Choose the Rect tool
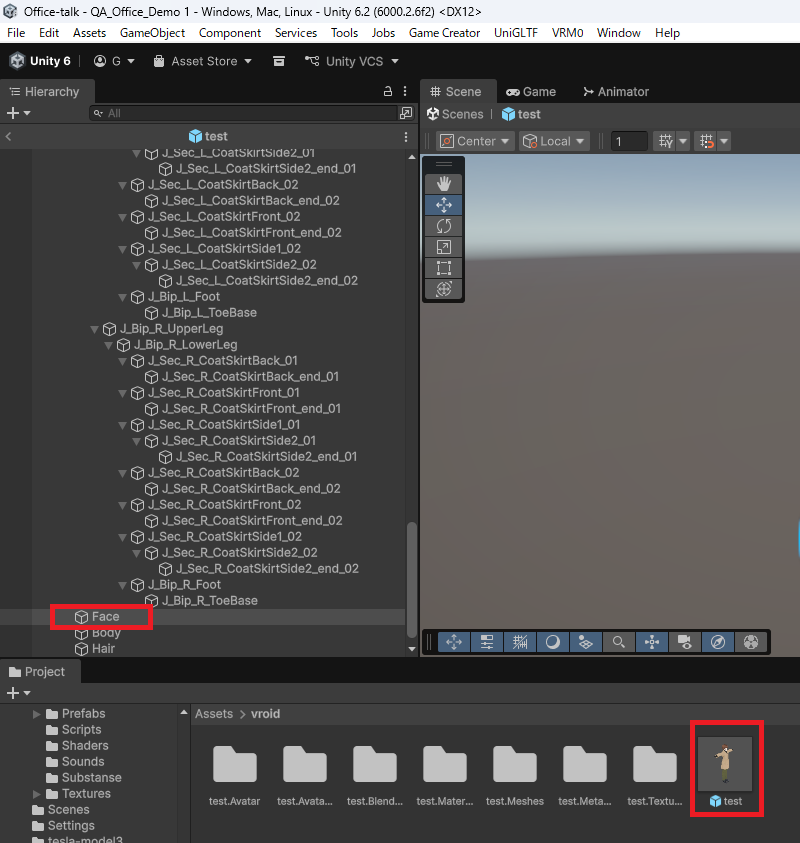Screen dimensions: 800x843 (x=444, y=268)
